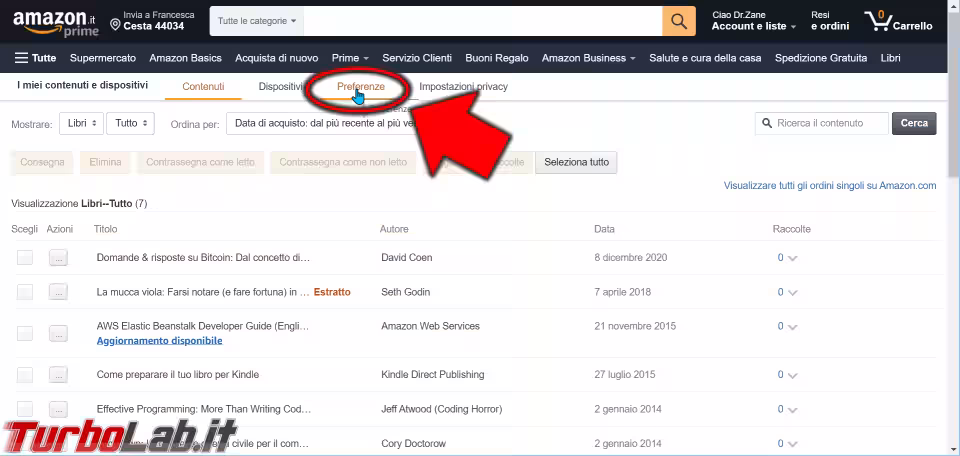
Task: Open the Prime navigation dropdown
Action: coord(350,58)
